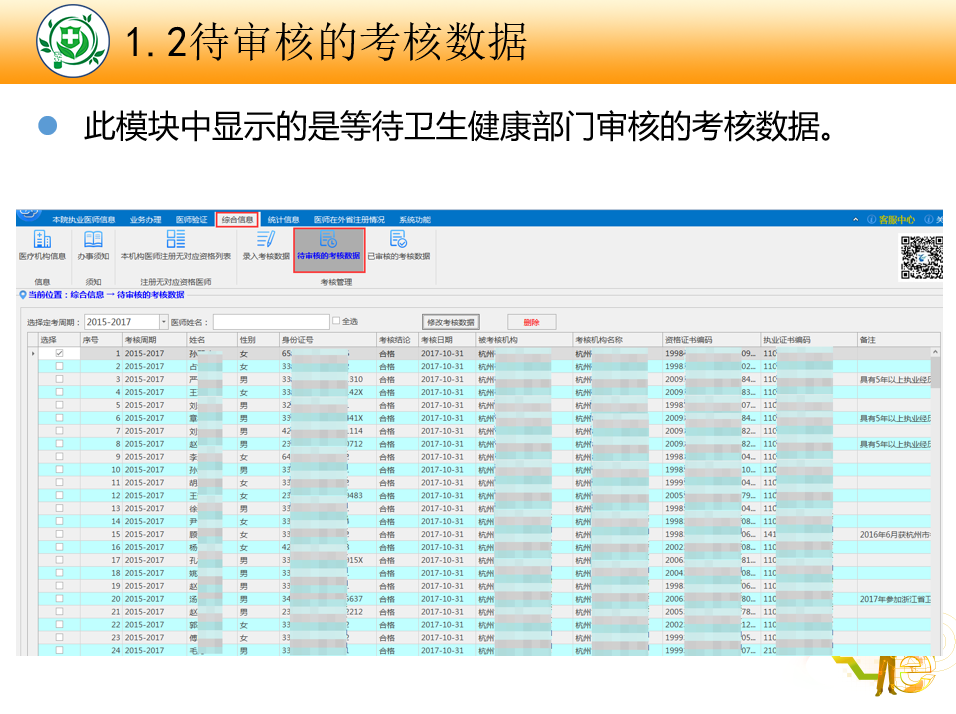Open the 医师验证 tab
This screenshot has height=714, width=956.
pyautogui.click(x=191, y=219)
